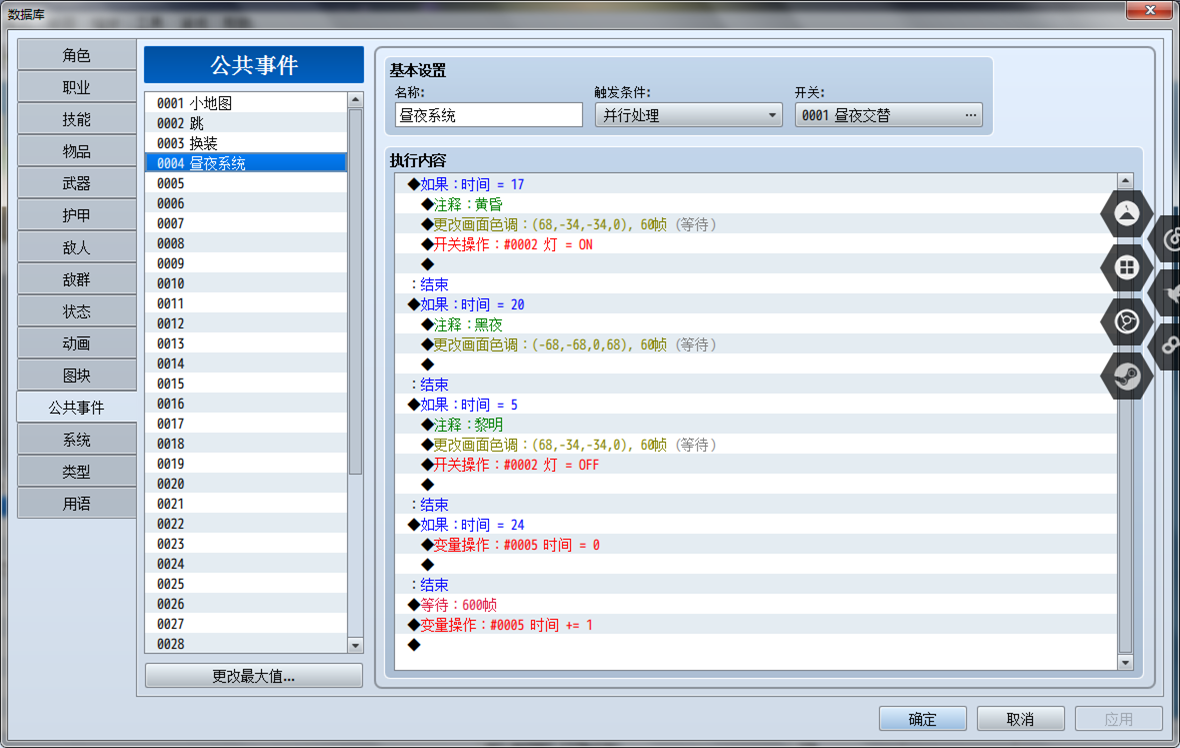Switch to the 状态 tab
The image size is (1180, 748).
tap(76, 312)
